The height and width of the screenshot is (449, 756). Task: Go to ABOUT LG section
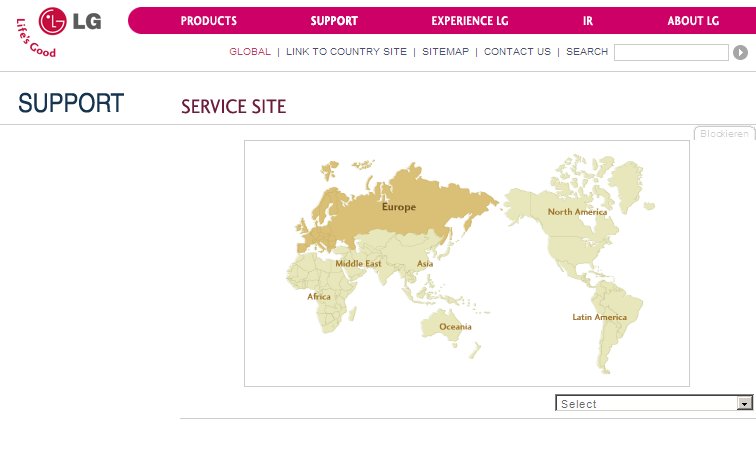pos(693,21)
